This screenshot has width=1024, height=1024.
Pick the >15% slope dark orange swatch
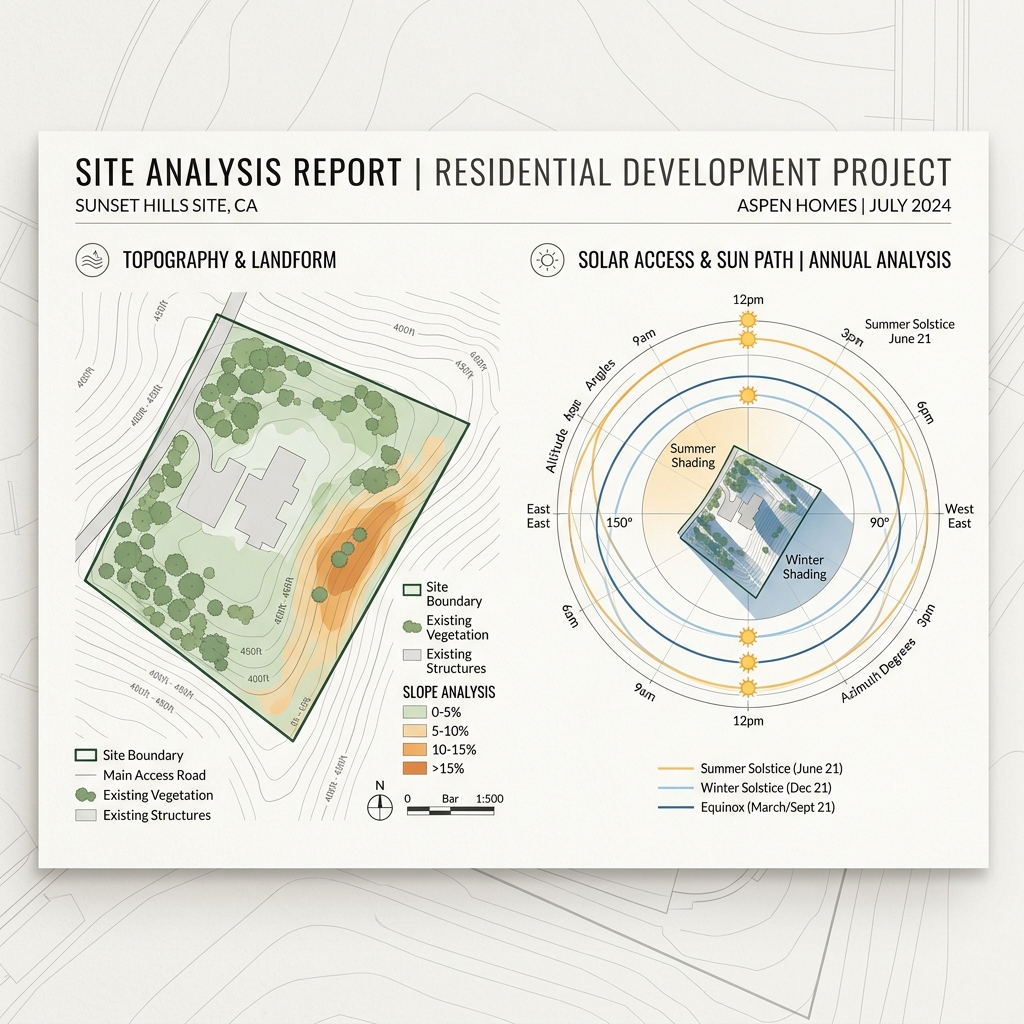pyautogui.click(x=415, y=769)
